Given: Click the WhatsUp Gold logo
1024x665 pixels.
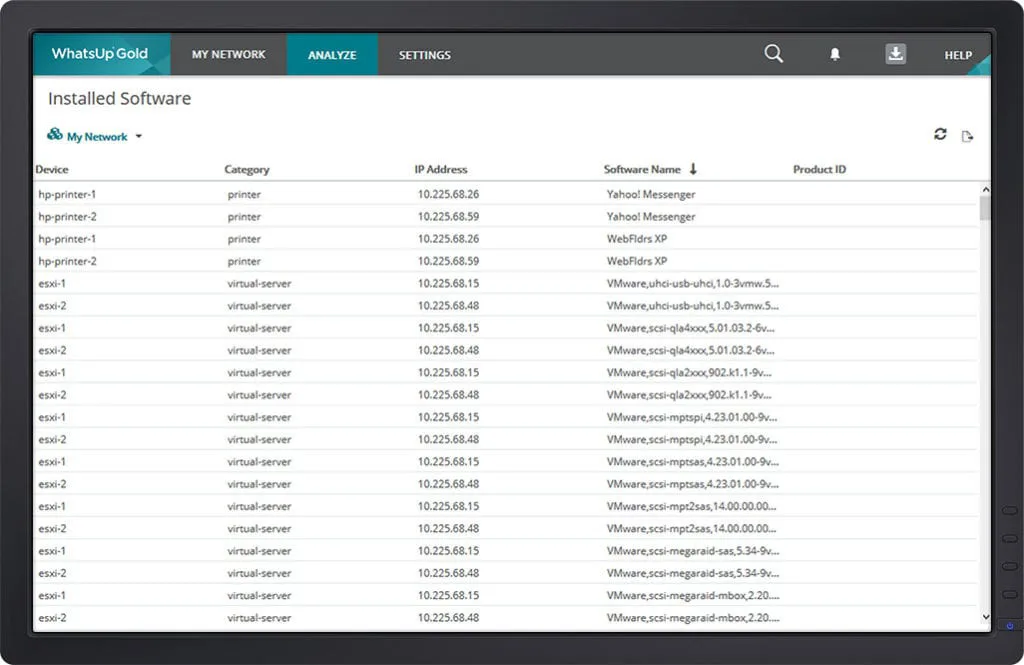Looking at the screenshot, I should click(x=100, y=54).
